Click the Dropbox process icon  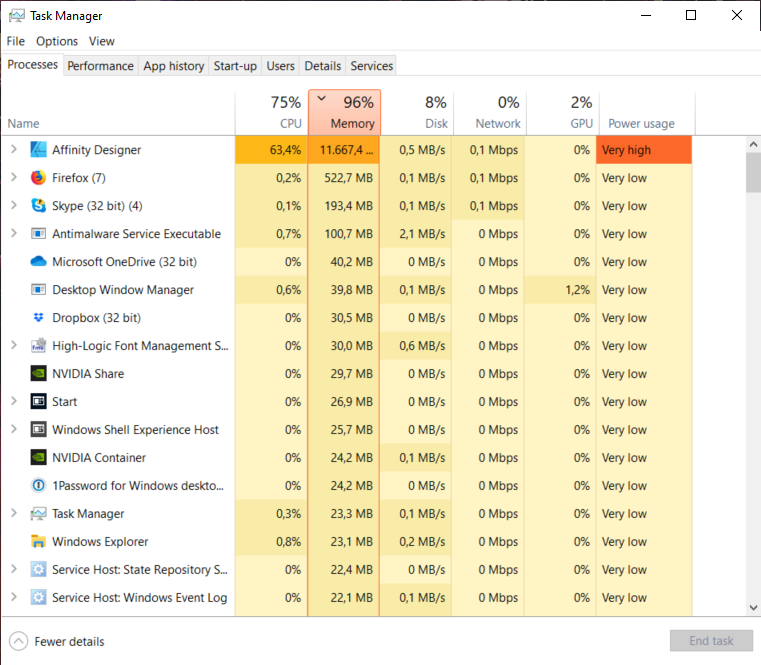(38, 317)
